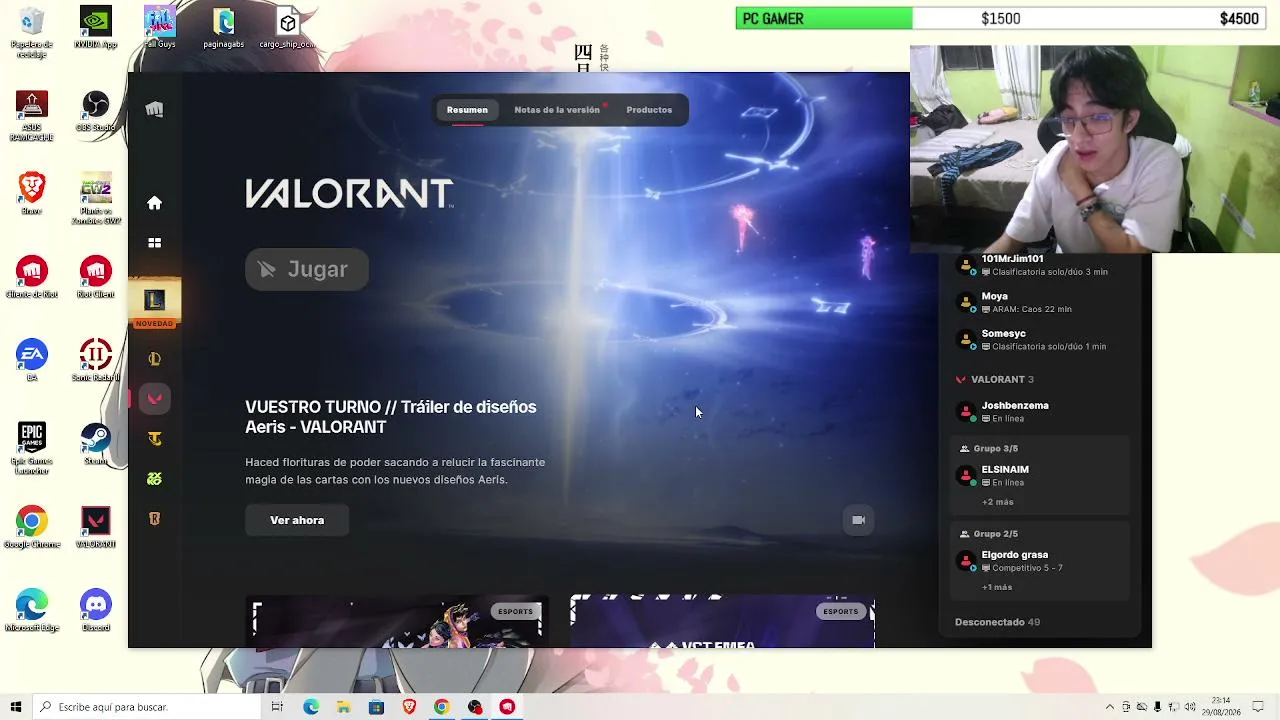Select the Sonic Racing desktop shortcut
Viewport: 1280px width, 720px height.
[95, 361]
